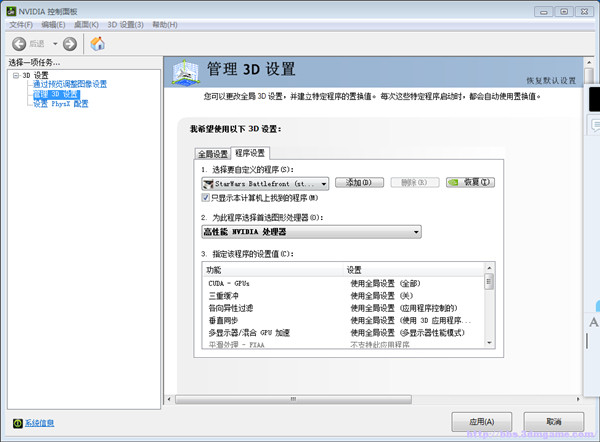Open the 编辑(E) menu

(53, 25)
